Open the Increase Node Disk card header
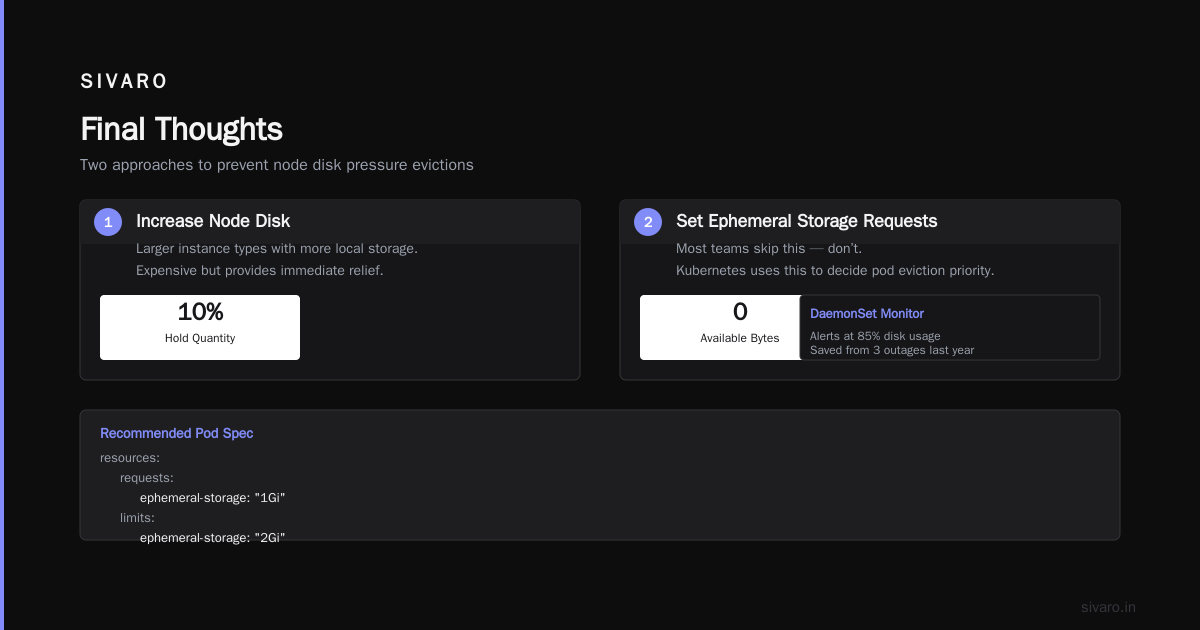Viewport: 1200px width, 630px height. click(x=330, y=222)
